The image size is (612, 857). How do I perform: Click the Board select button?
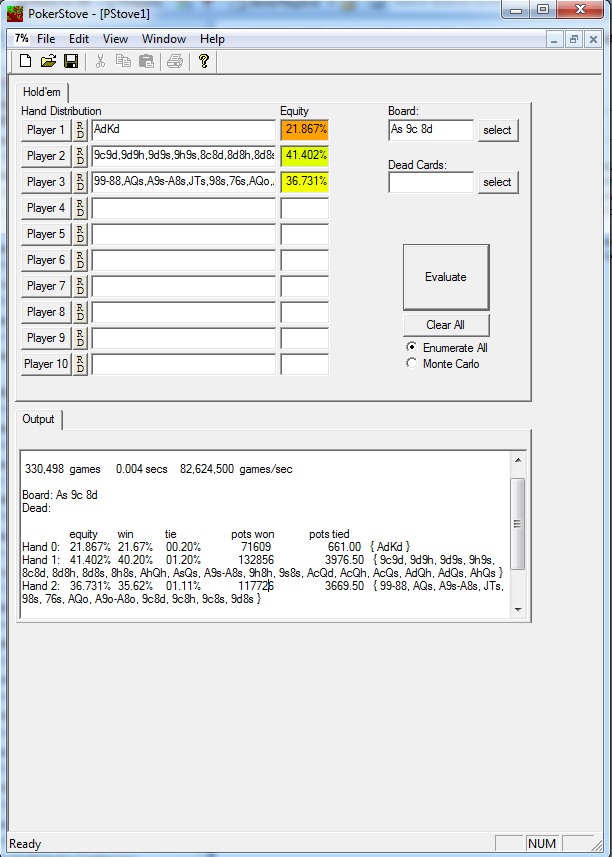(x=497, y=130)
